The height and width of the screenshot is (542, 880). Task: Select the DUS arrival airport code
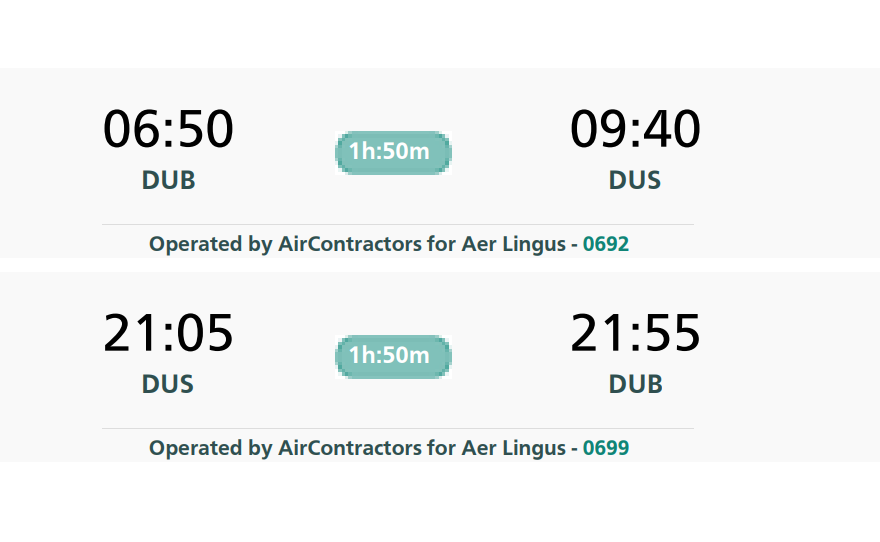(635, 180)
